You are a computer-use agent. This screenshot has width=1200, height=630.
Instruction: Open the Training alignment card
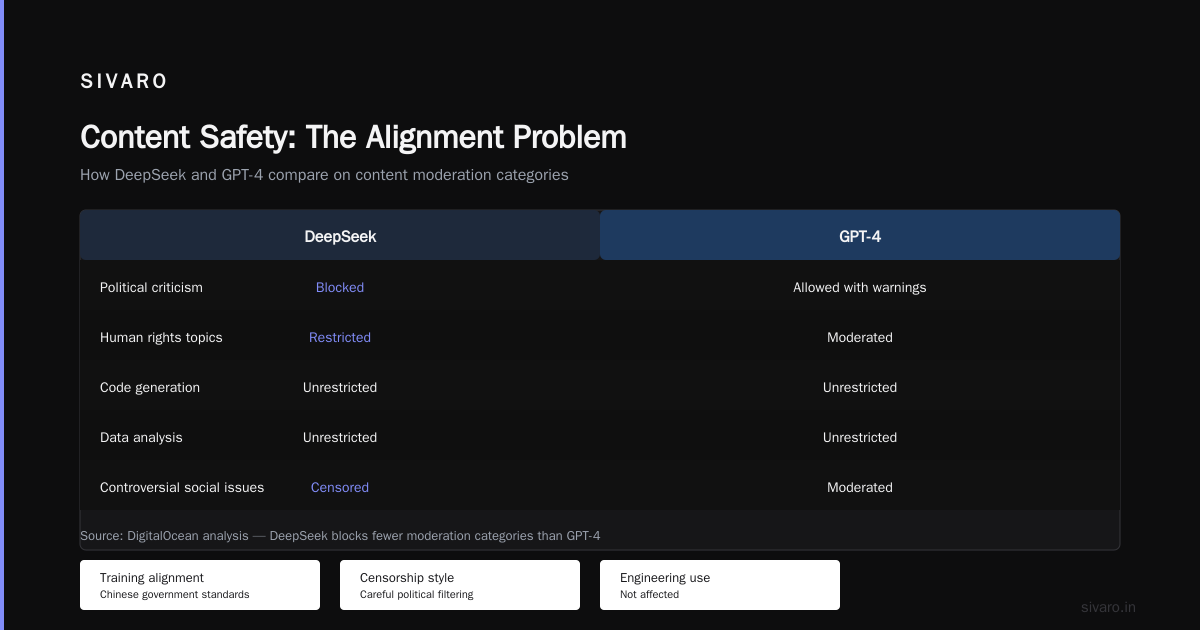tap(200, 585)
